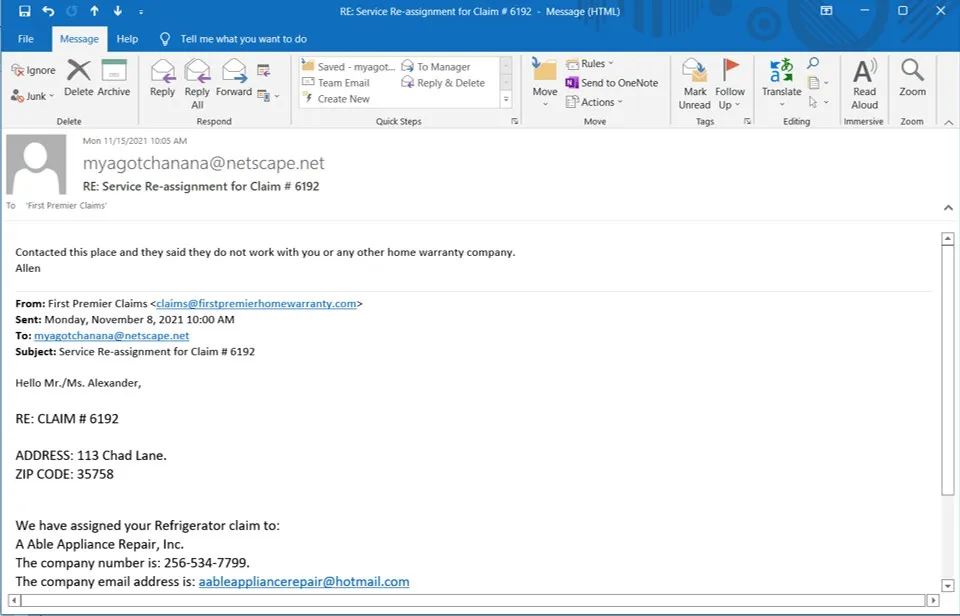Click the subject line RE: Service Re-assignment

pyautogui.click(x=201, y=186)
